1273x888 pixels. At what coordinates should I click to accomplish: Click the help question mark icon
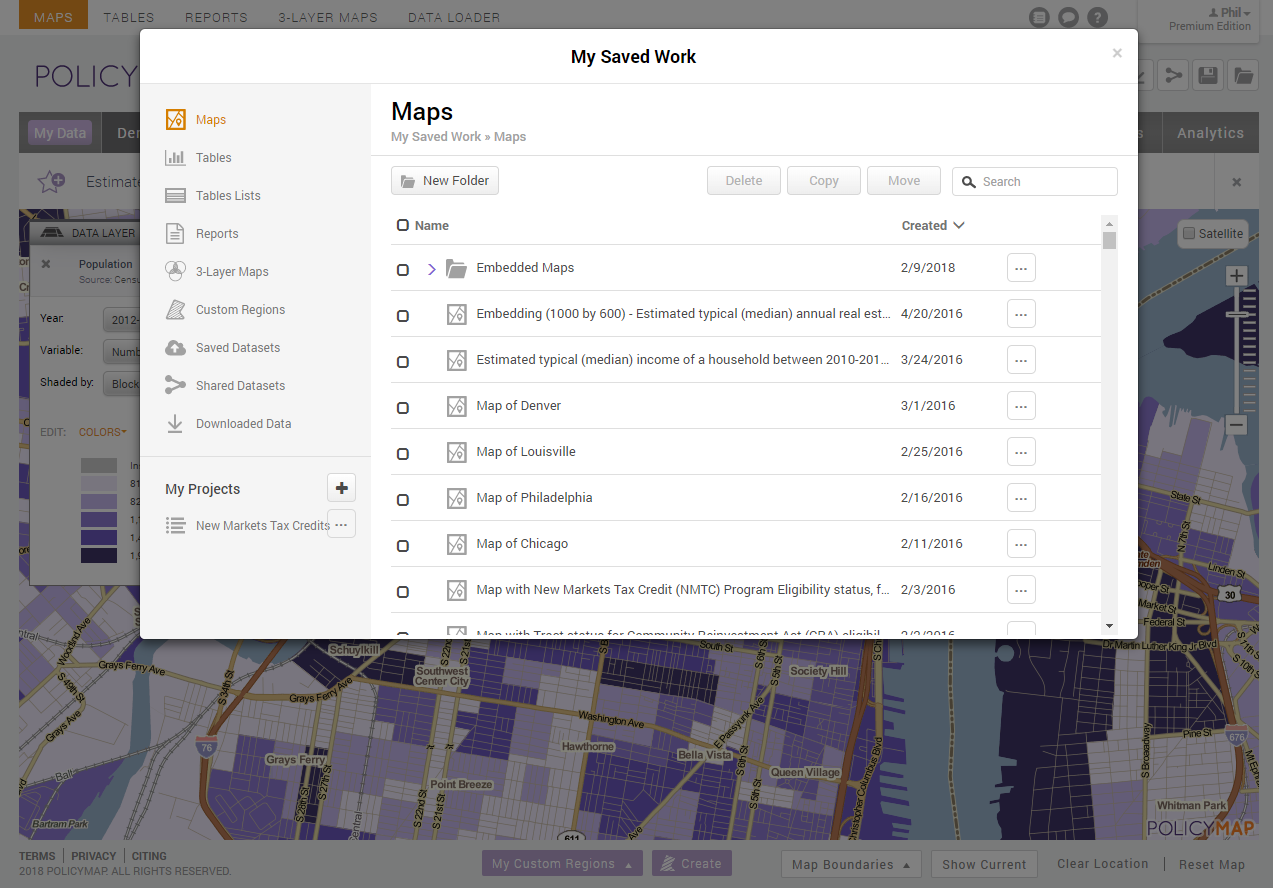[1098, 17]
